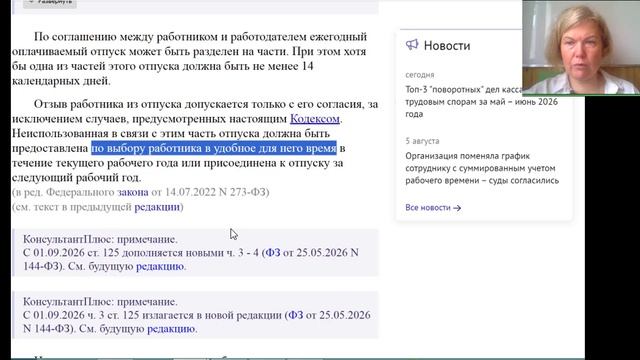Click the Новости heading
640x360 pixels.
[x=447, y=45]
